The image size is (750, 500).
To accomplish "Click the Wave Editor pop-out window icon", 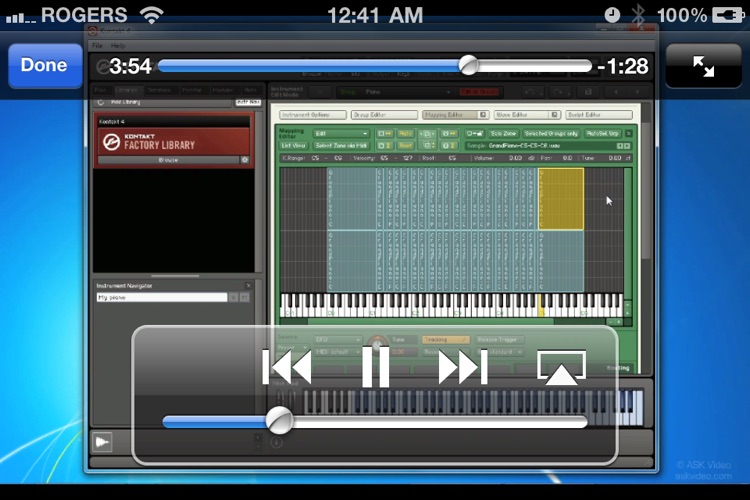I will coord(555,115).
